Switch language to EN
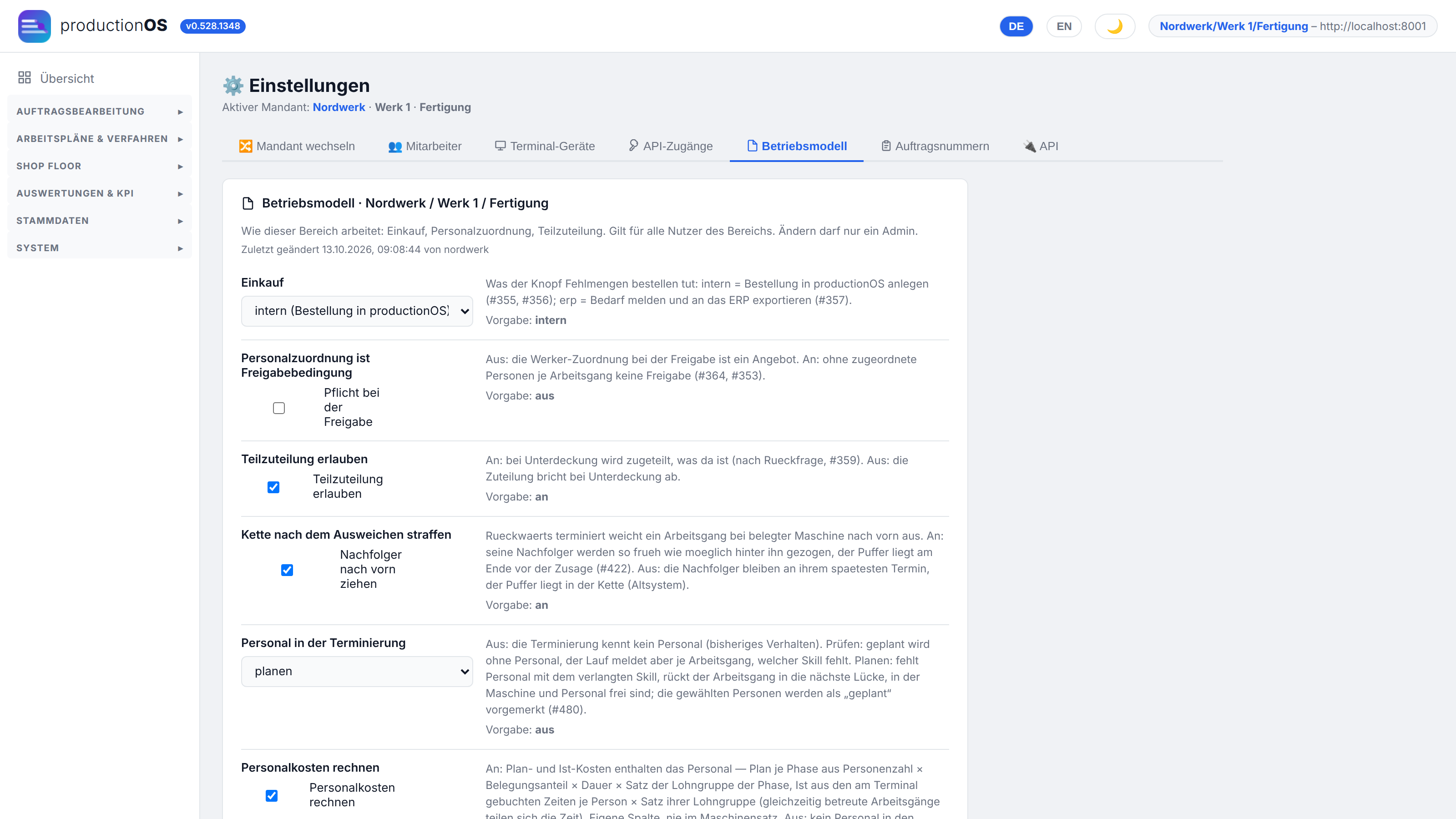 (x=1064, y=26)
